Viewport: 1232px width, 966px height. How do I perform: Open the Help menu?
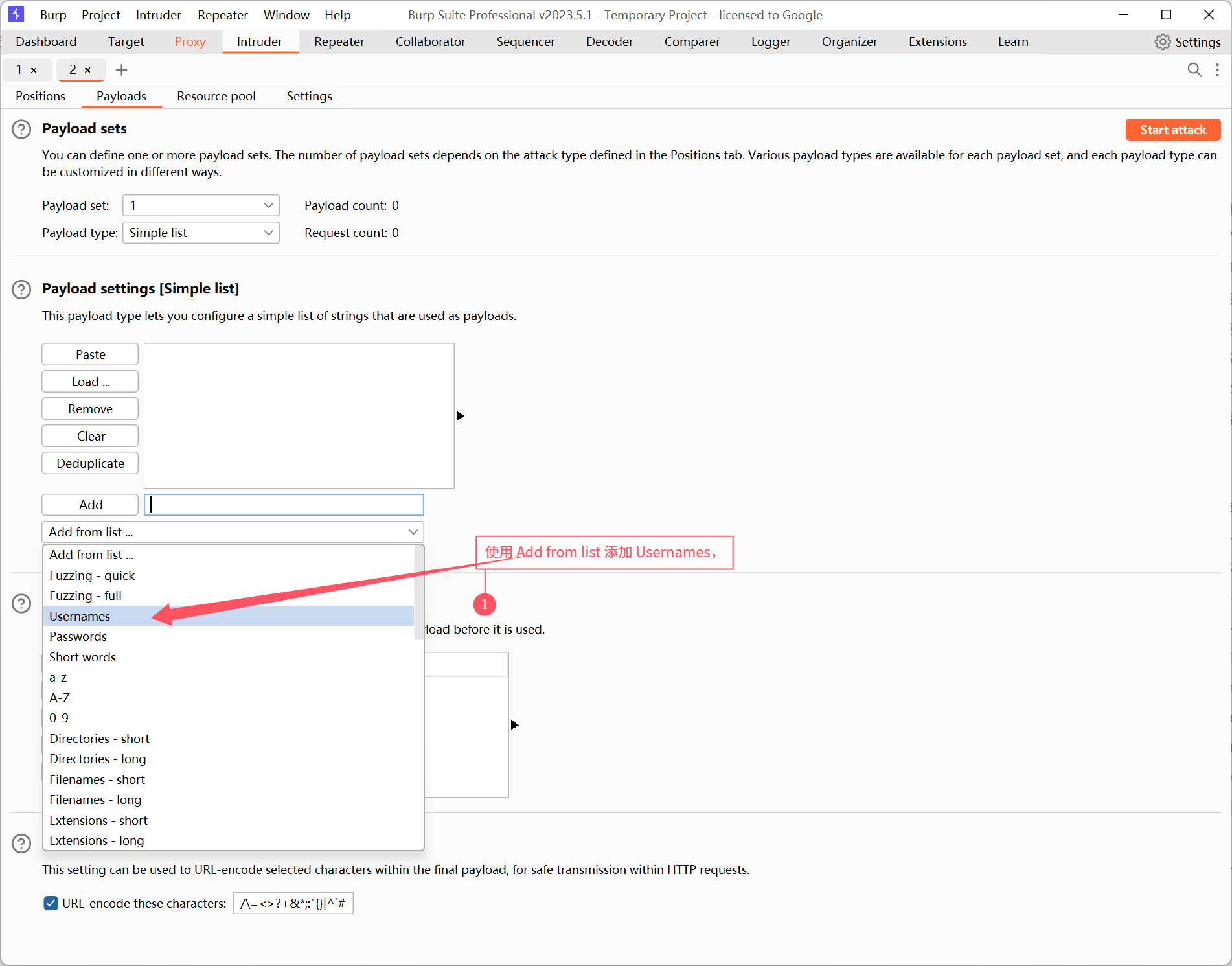337,15
